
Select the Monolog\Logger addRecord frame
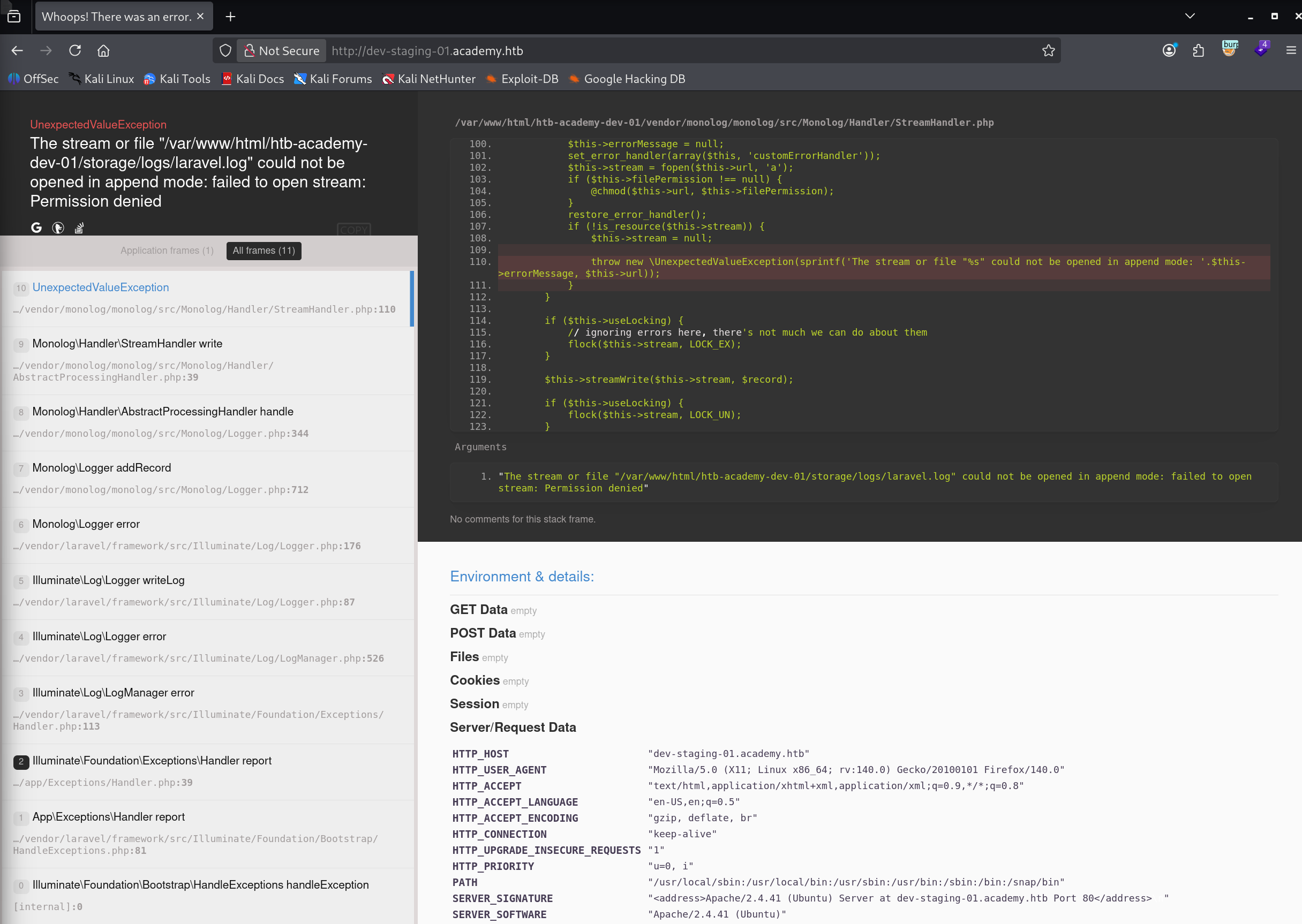pyautogui.click(x=208, y=479)
